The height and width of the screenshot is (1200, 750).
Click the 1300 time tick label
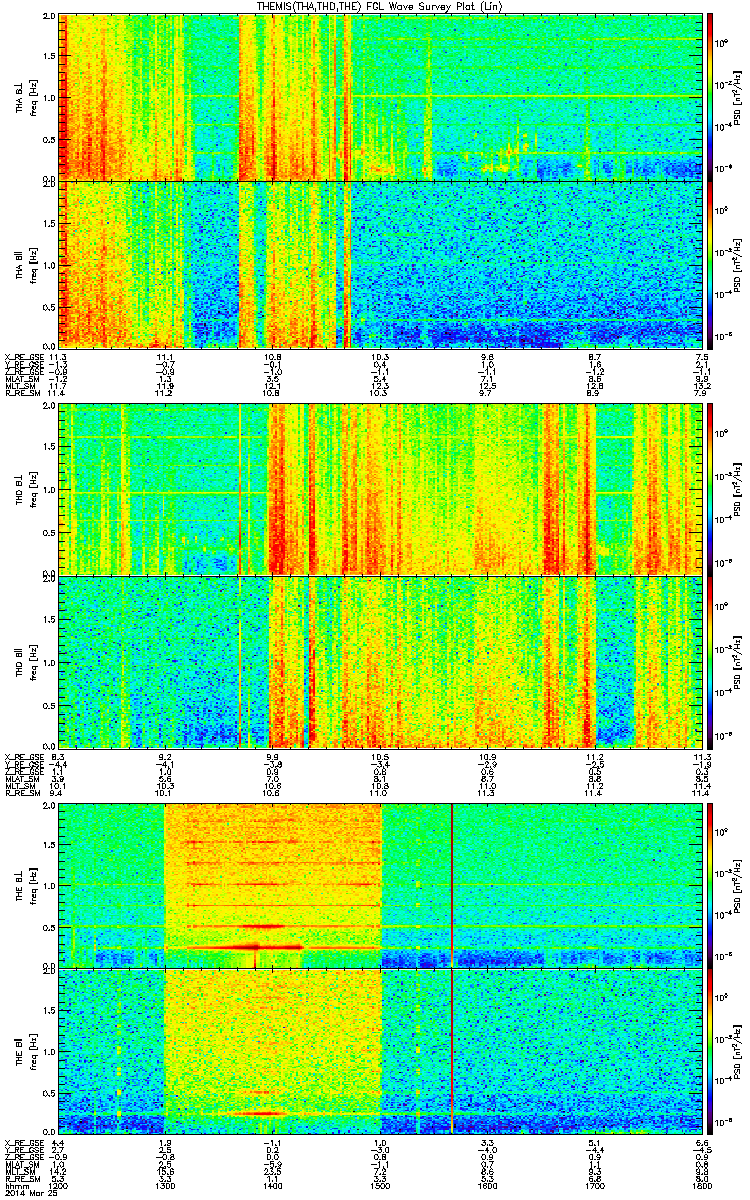coord(166,1185)
